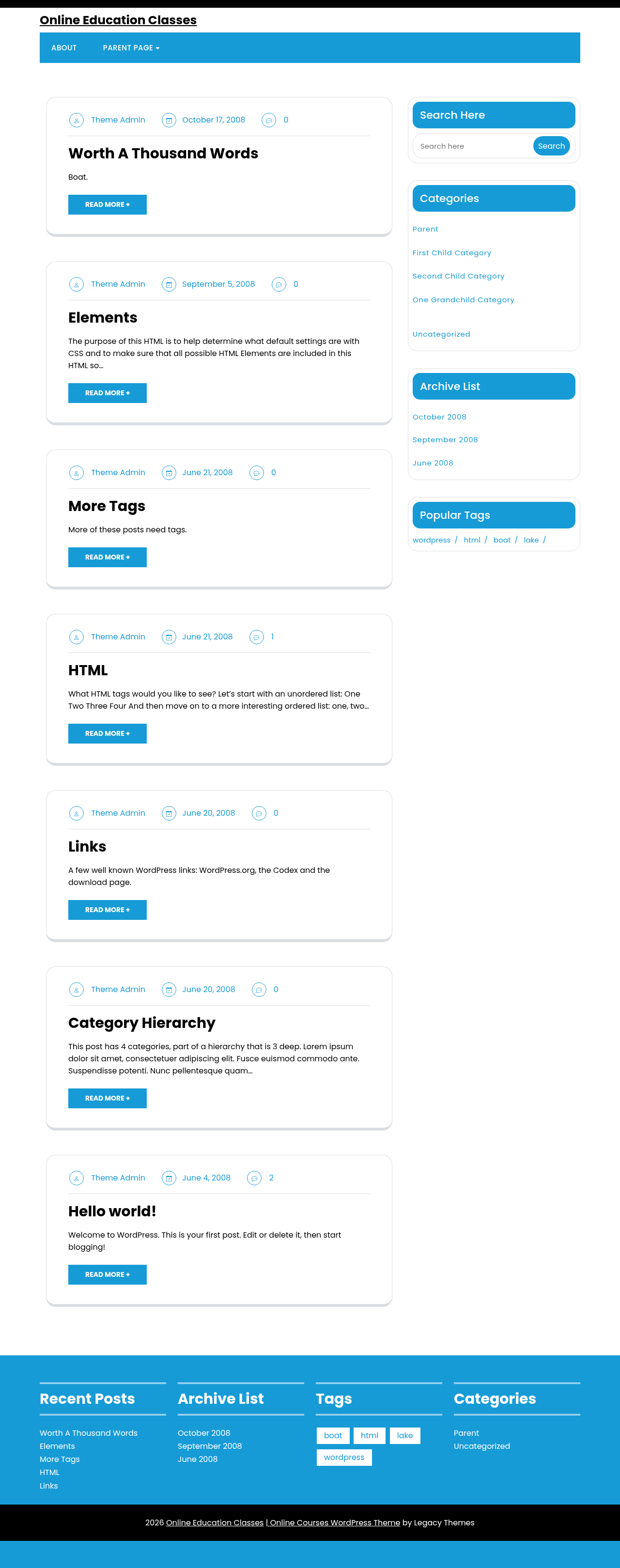Click the author icon on Category Hierarchy post
Image resolution: width=620 pixels, height=1568 pixels.
[76, 990]
